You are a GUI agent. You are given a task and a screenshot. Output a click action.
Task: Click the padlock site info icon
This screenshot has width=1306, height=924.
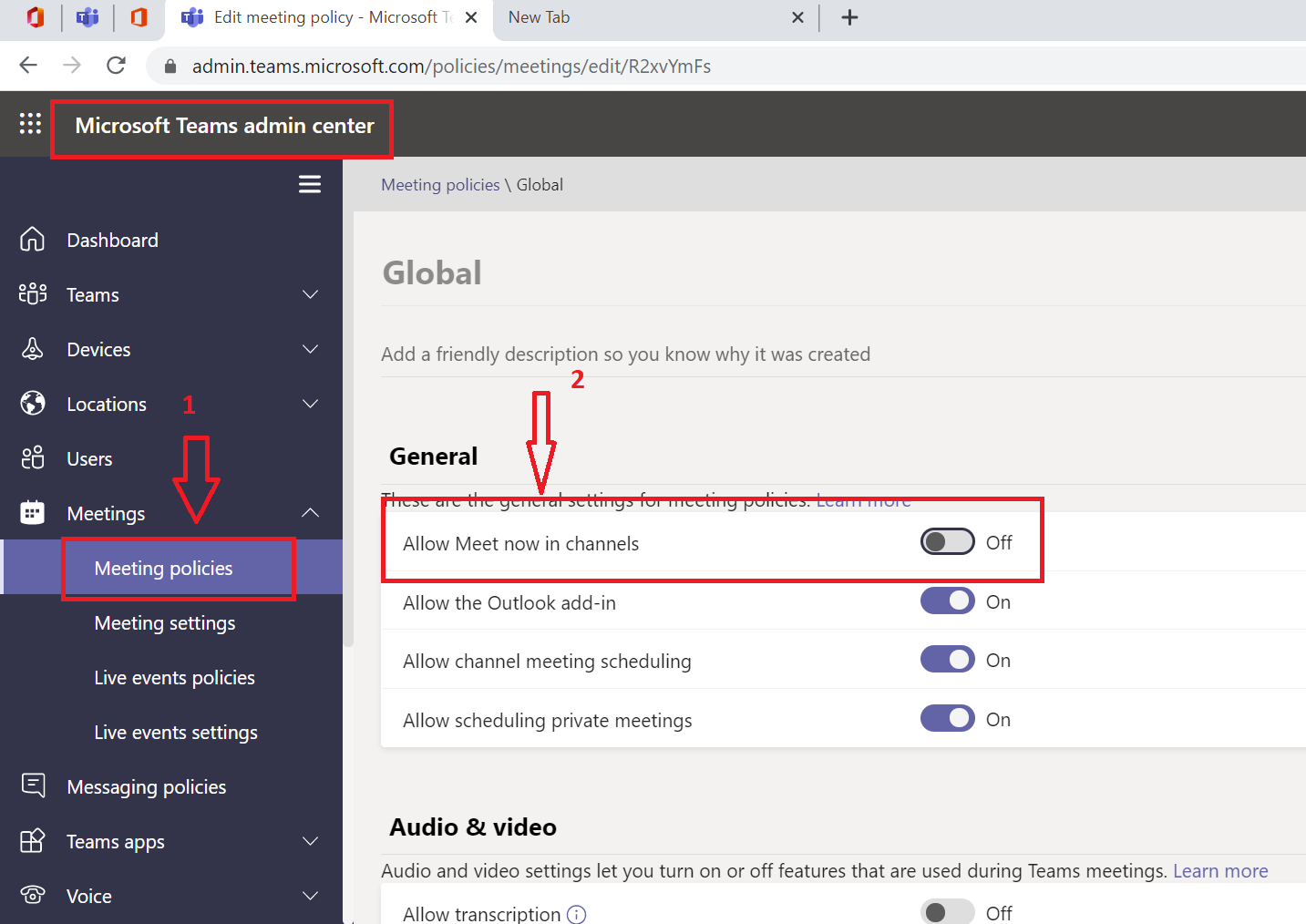[170, 67]
